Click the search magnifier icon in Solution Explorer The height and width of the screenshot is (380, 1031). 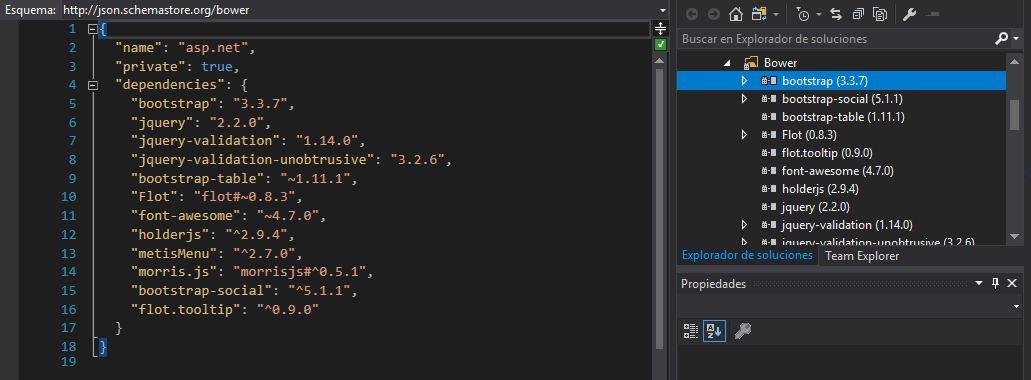pyautogui.click(x=1000, y=39)
